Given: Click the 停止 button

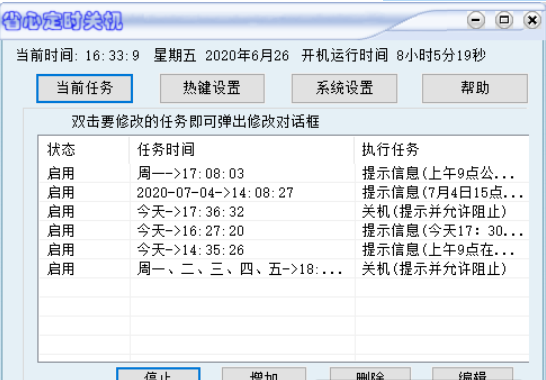Looking at the screenshot, I should click(158, 374).
